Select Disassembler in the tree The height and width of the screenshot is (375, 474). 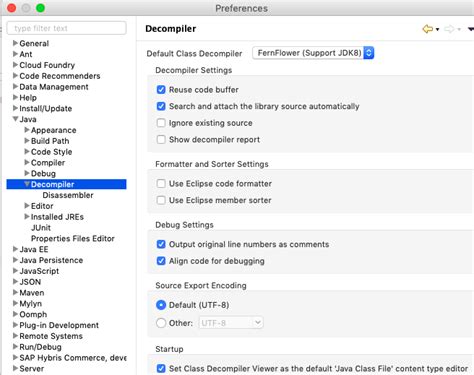click(x=68, y=195)
